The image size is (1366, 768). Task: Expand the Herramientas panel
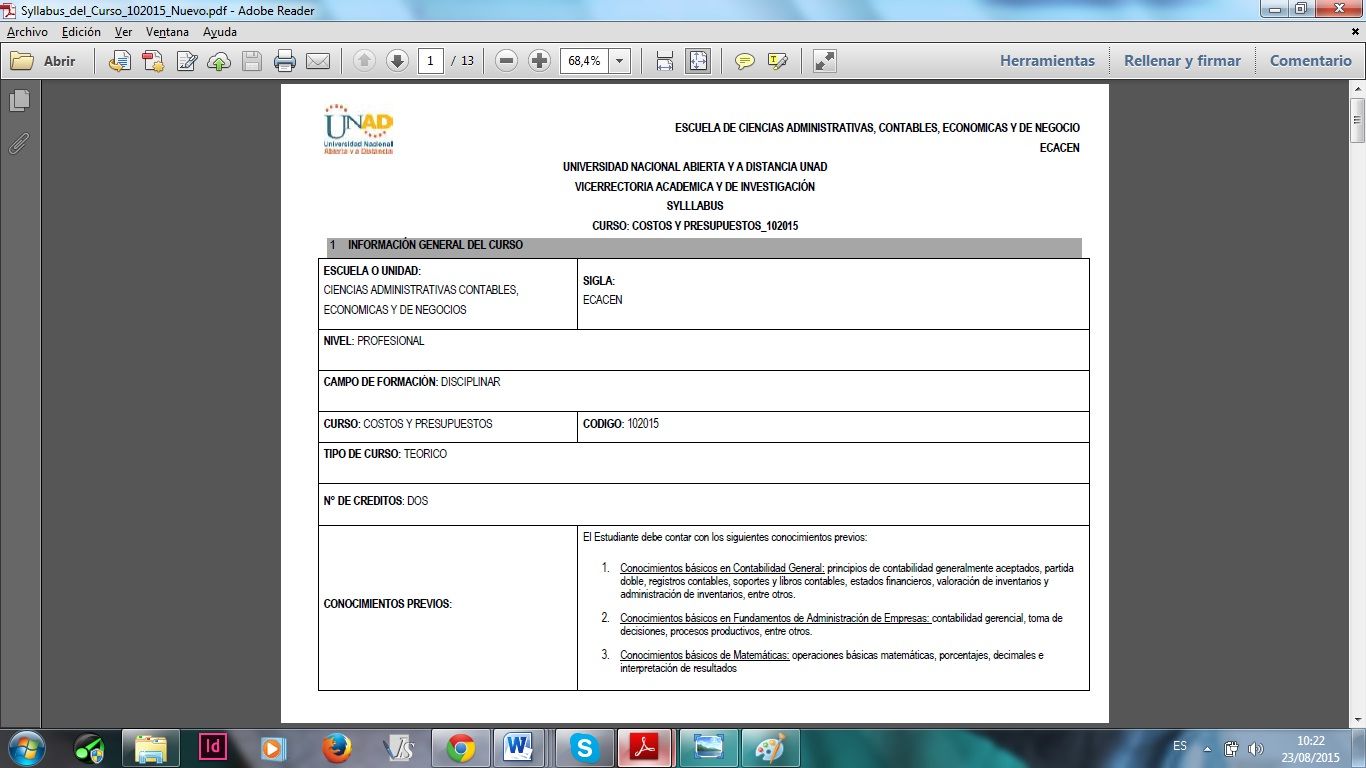[x=1047, y=61]
